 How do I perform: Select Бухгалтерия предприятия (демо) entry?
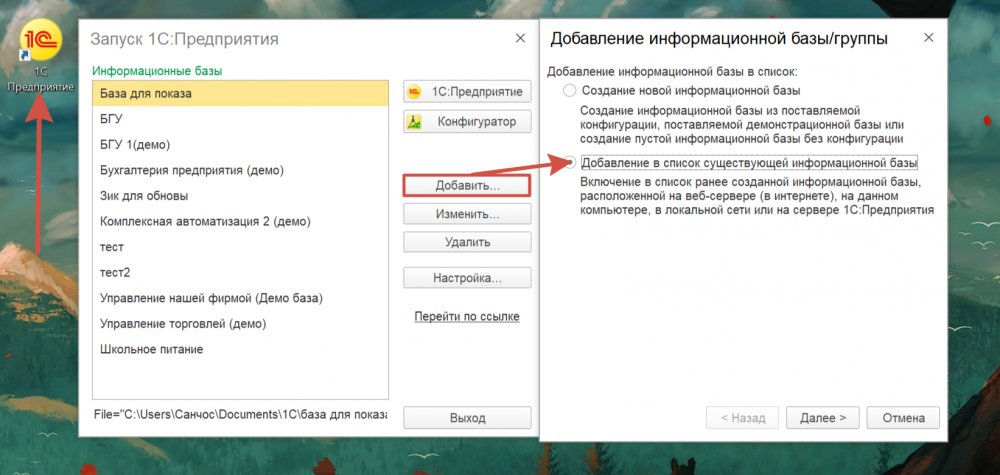pyautogui.click(x=240, y=170)
